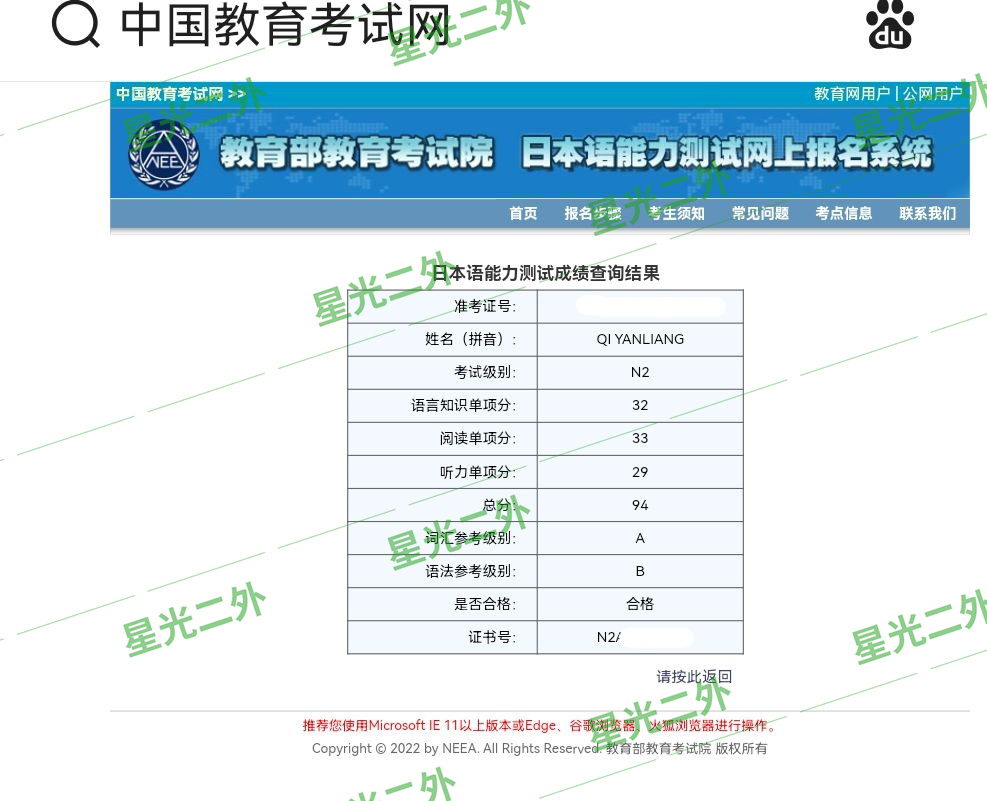Open the 中国教育考试网 >> link

point(181,94)
